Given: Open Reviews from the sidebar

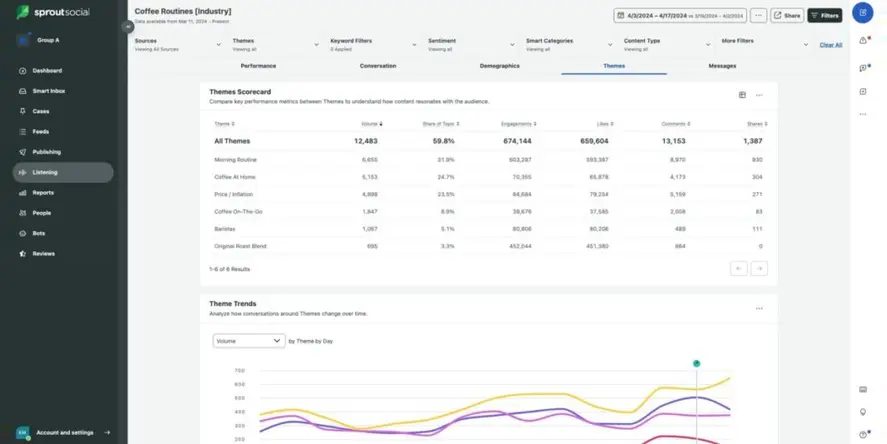Looking at the screenshot, I should (x=42, y=253).
